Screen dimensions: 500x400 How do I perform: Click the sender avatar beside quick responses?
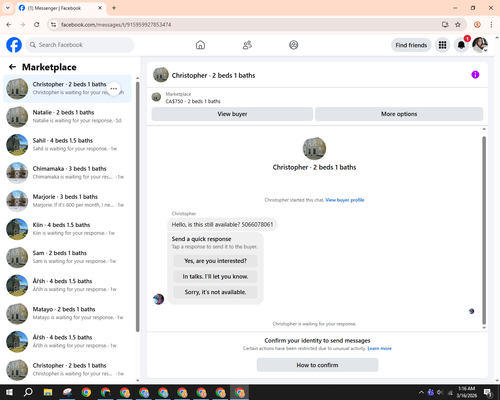click(x=158, y=299)
